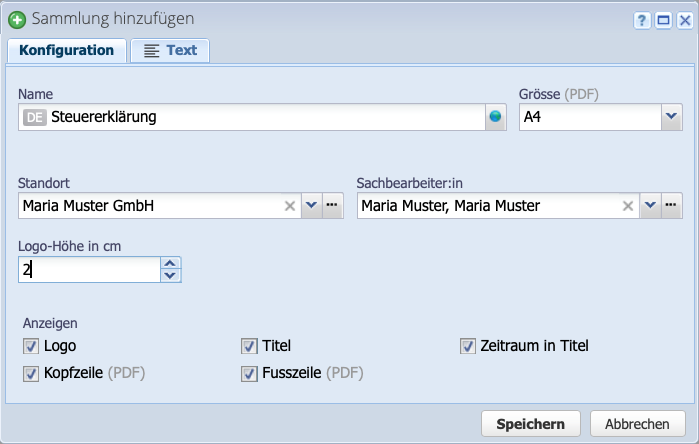Uncheck the Logo checkbox
The image size is (699, 444).
(x=29, y=346)
